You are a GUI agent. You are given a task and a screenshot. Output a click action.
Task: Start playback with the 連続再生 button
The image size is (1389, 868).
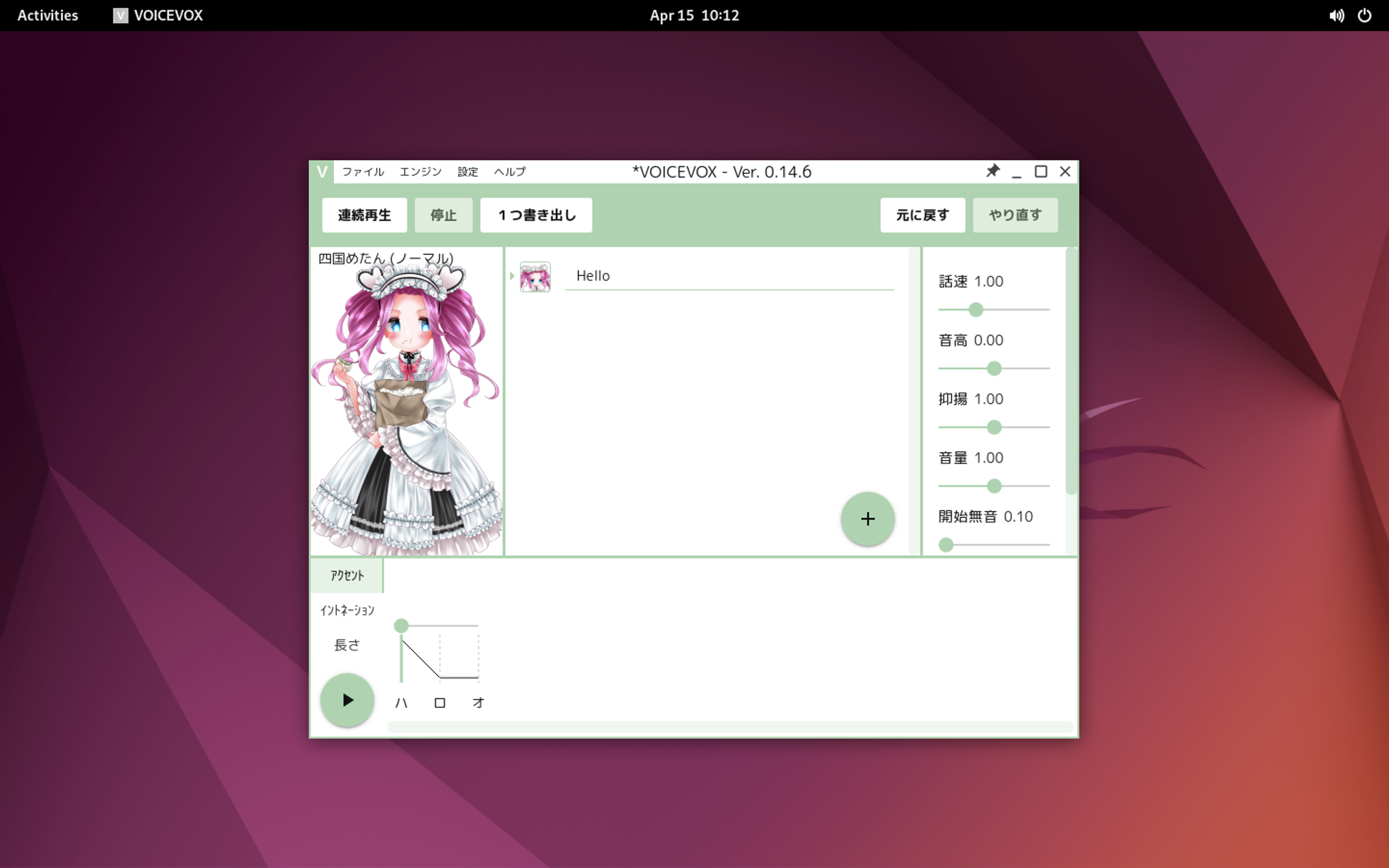pos(365,215)
